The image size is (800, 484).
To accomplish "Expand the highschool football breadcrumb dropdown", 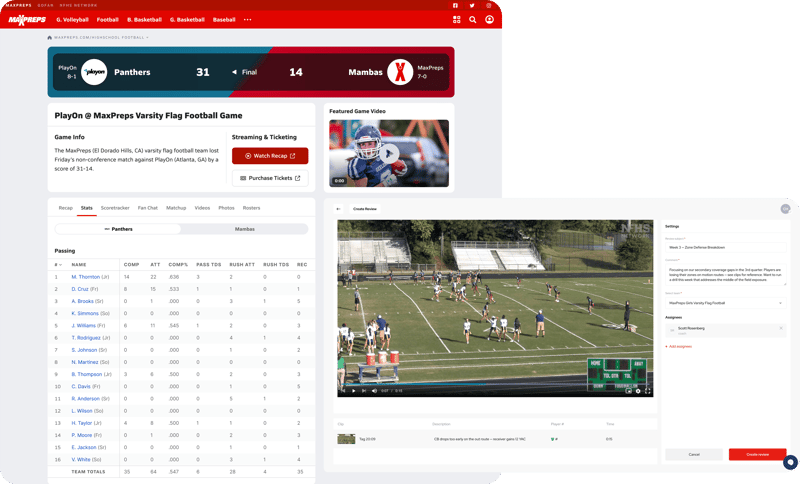I will pyautogui.click(x=147, y=37).
